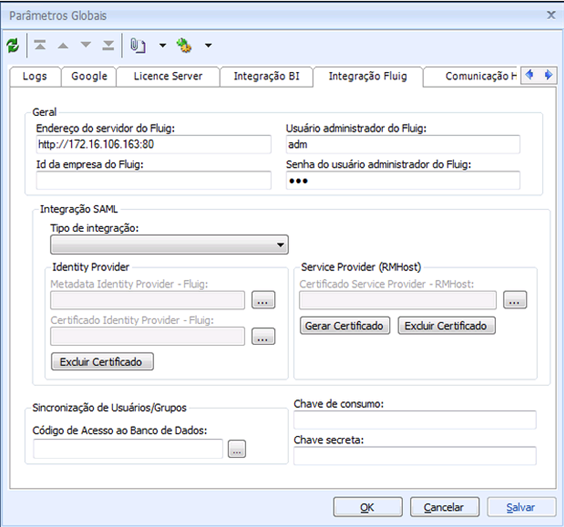
Task: Open dropdown arrow next to processes gear
Action: point(208,46)
